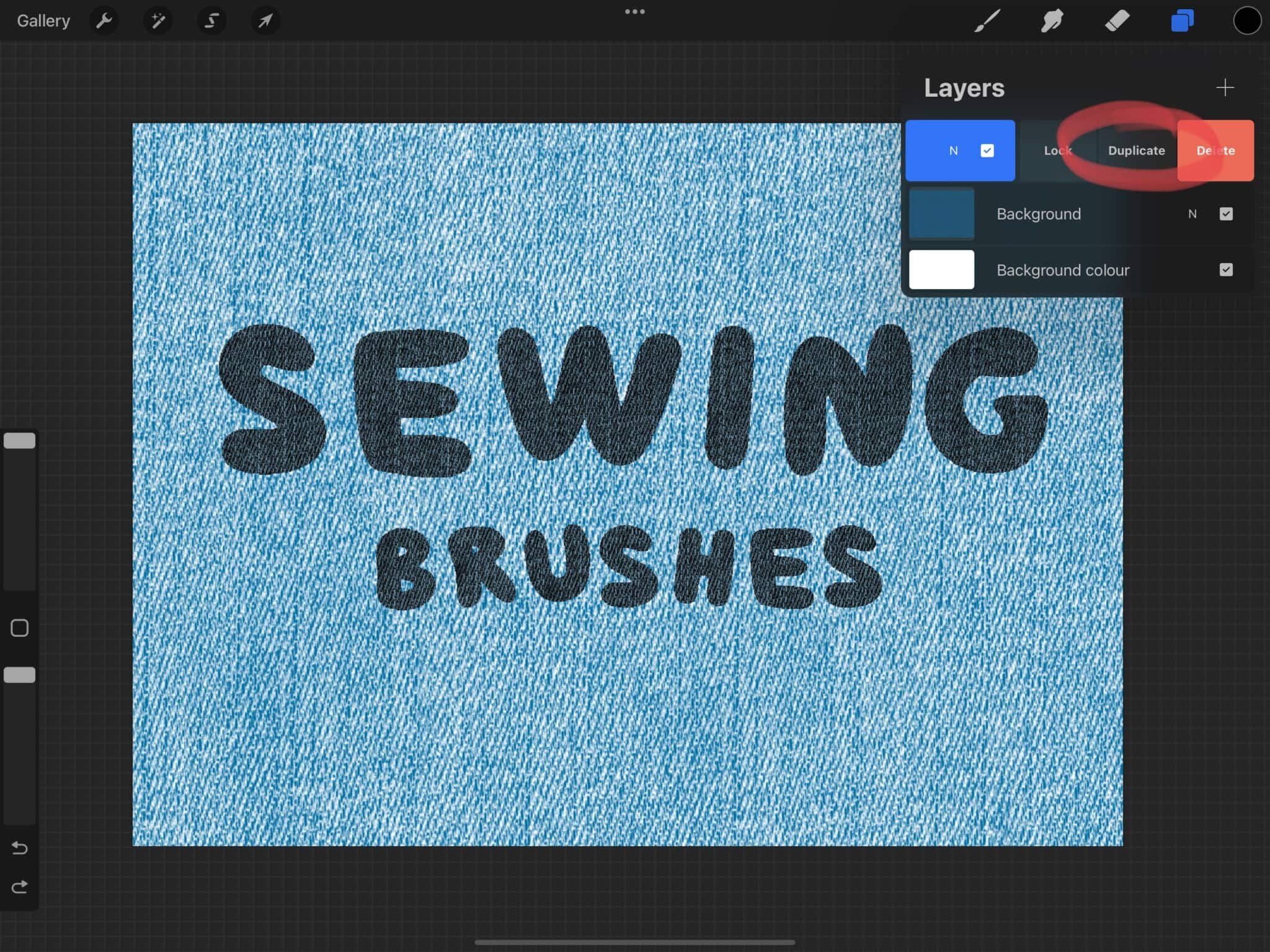Tap the square modify button on sidebar
The width and height of the screenshot is (1270, 952).
tap(20, 628)
